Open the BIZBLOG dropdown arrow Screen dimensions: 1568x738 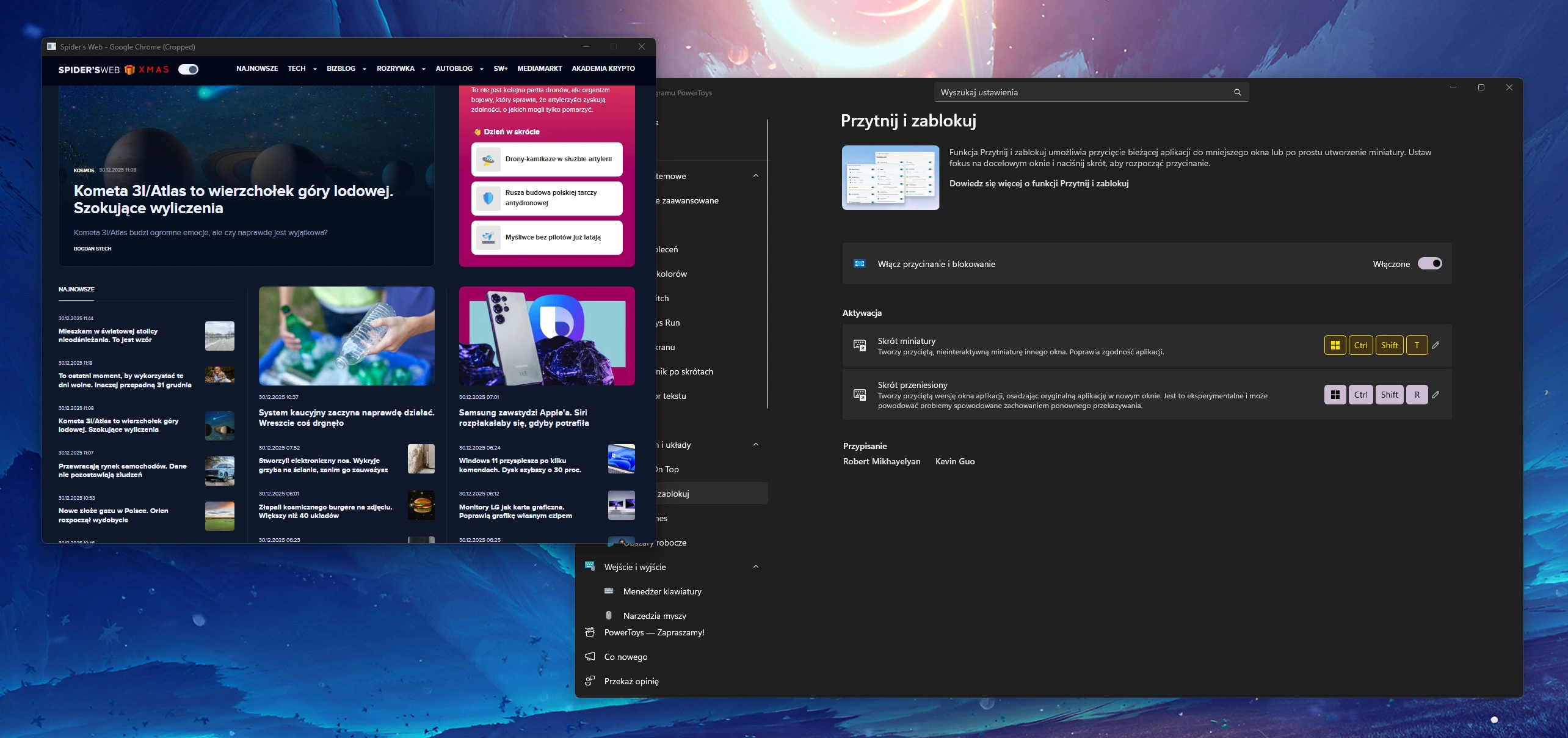[x=365, y=69]
